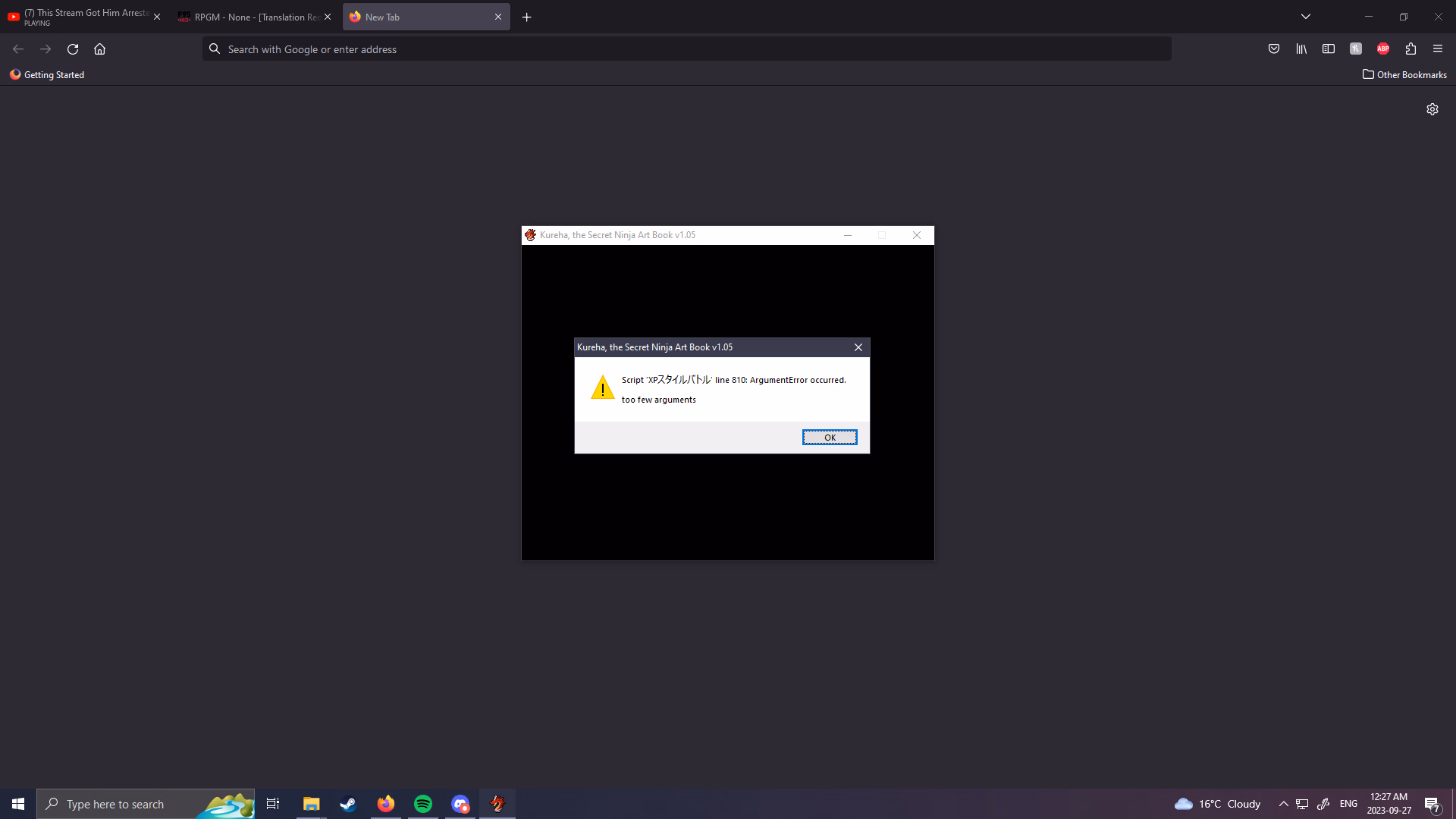
Task: Open the Firefox hamburger menu
Action: (1438, 49)
